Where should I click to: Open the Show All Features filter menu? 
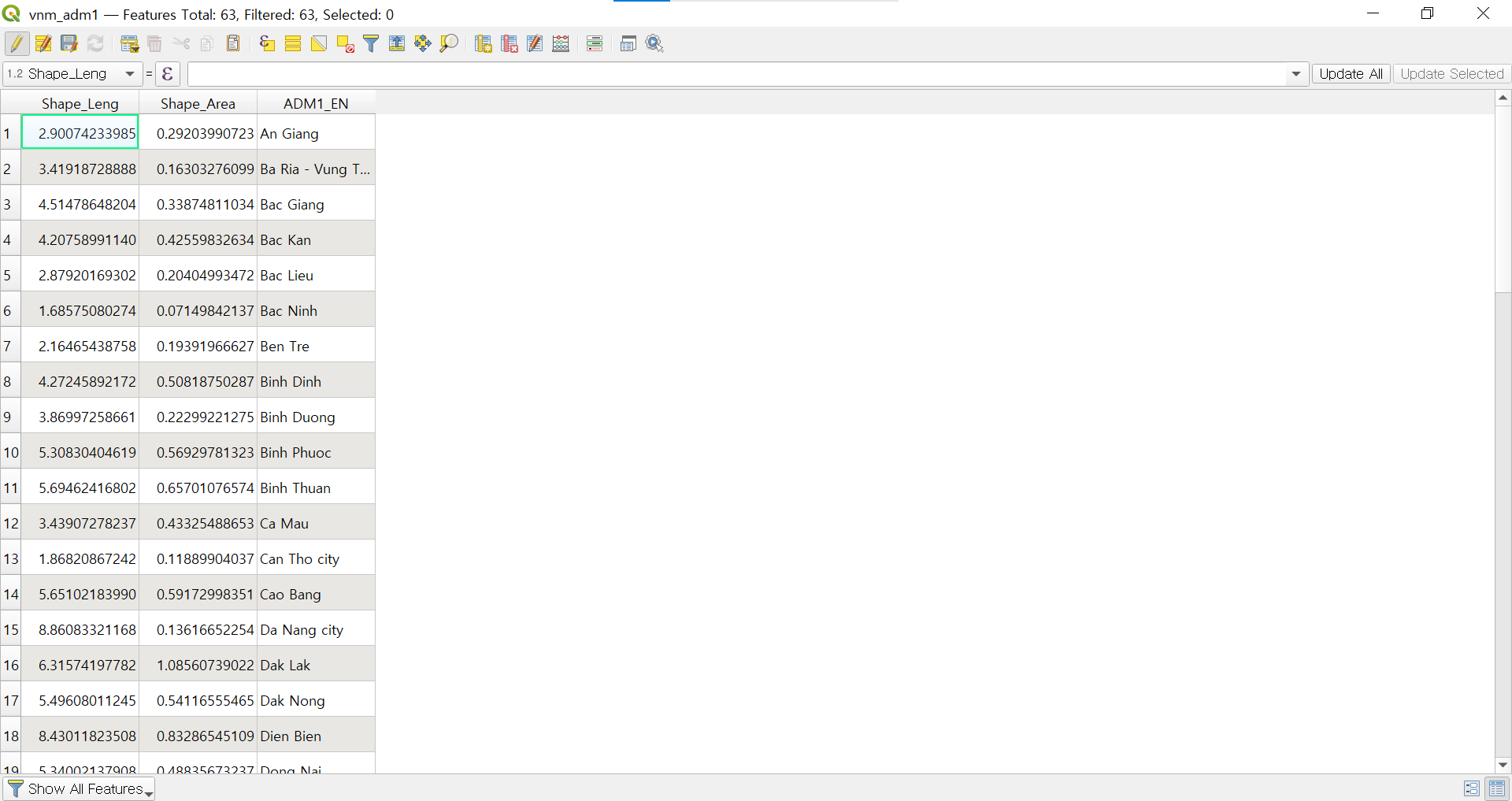tap(80, 789)
